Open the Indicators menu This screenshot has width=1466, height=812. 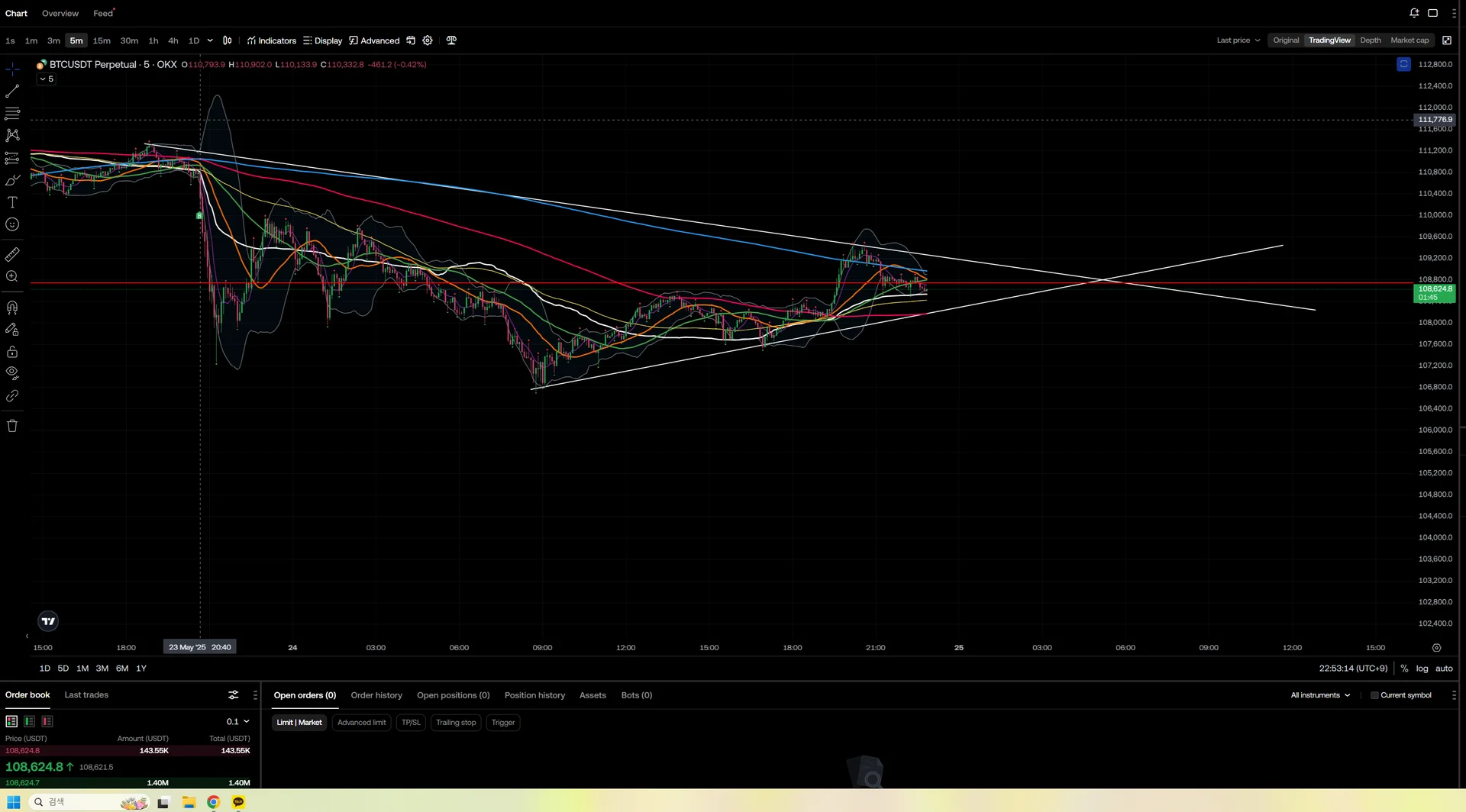pyautogui.click(x=272, y=40)
